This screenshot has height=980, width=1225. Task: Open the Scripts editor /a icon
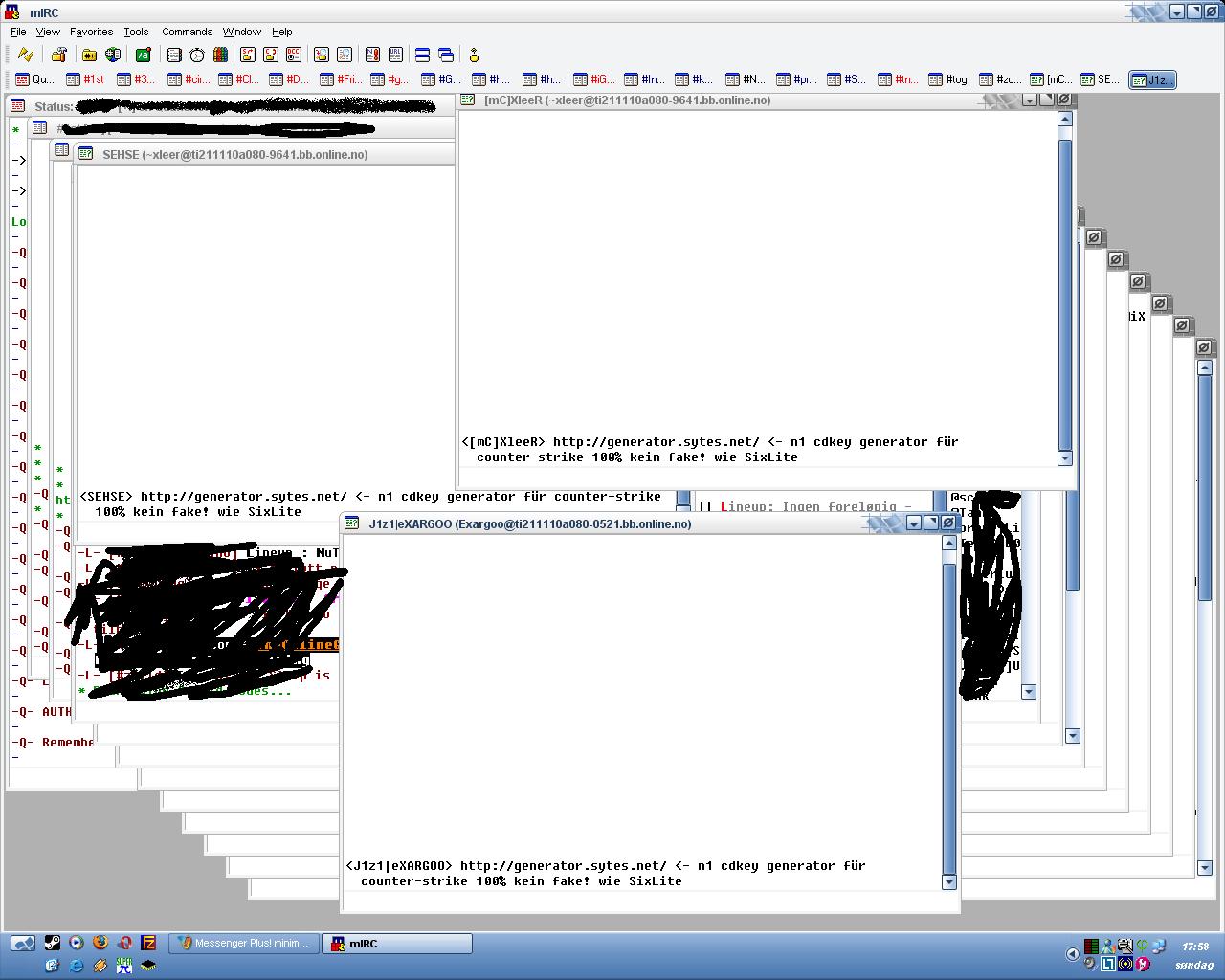point(144,55)
